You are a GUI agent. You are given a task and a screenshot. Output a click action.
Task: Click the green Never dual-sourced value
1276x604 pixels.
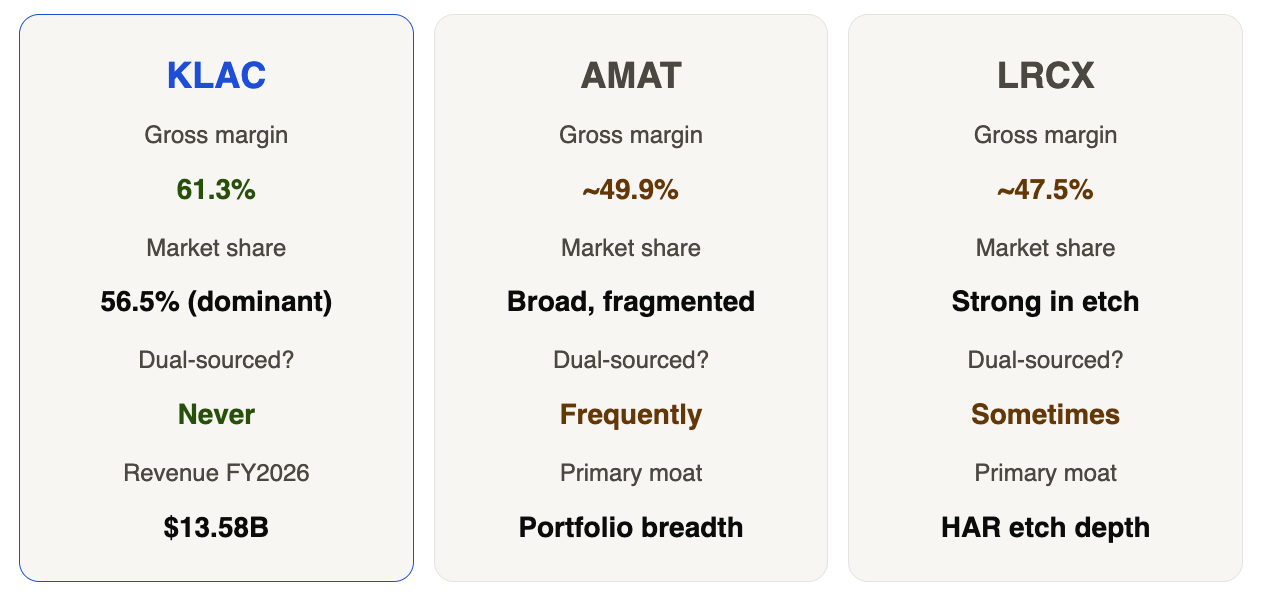216,414
